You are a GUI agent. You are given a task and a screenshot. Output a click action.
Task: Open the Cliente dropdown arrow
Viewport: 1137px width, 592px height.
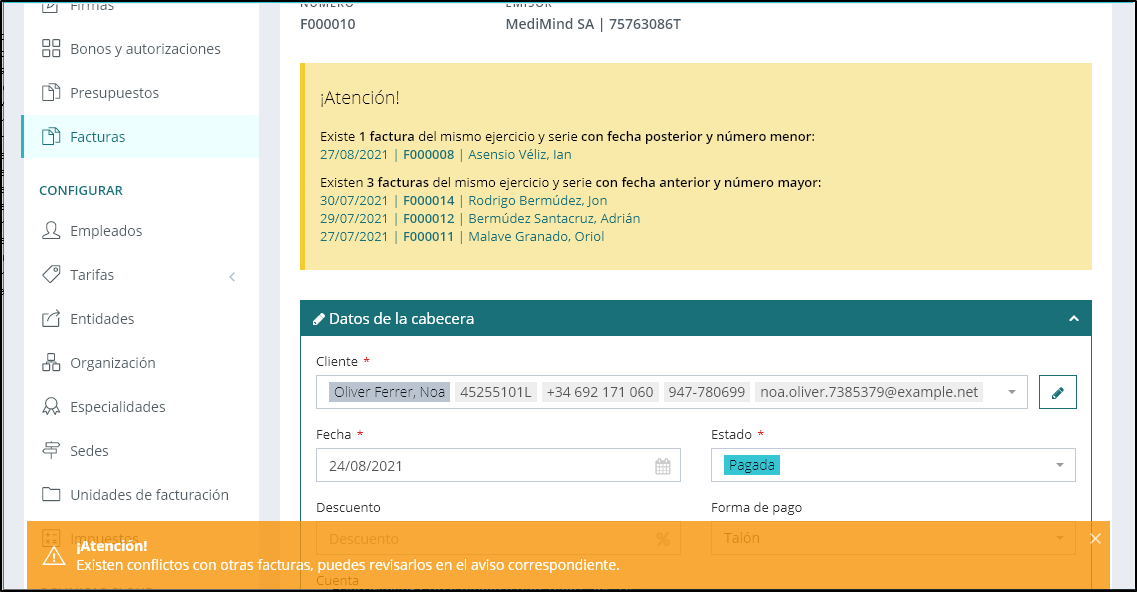[x=1012, y=393]
